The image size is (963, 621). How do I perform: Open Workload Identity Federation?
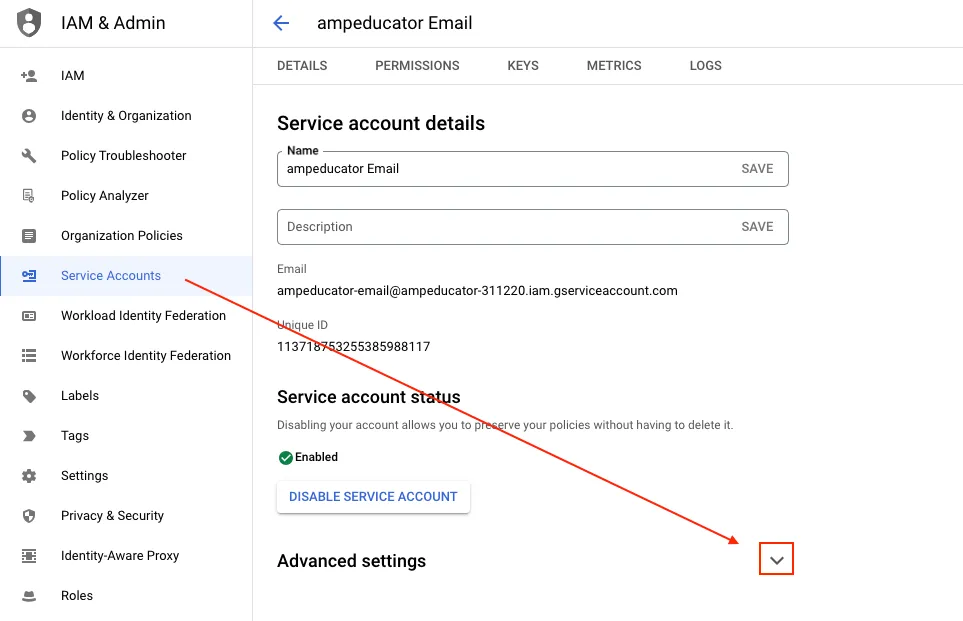pos(126,316)
